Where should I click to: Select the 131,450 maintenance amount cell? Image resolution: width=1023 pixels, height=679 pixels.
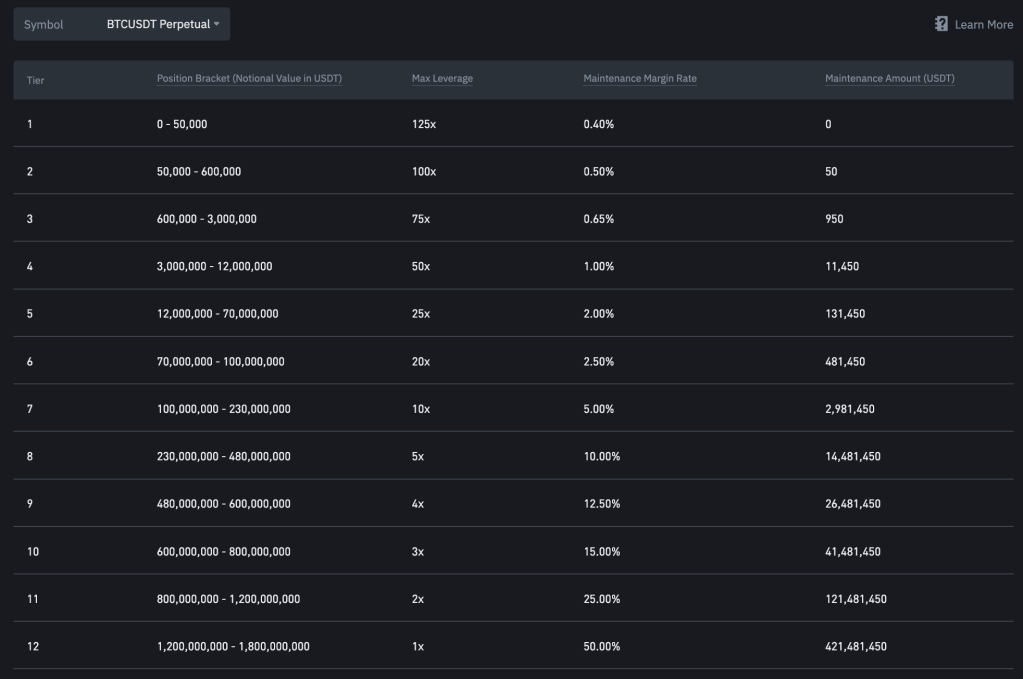845,314
